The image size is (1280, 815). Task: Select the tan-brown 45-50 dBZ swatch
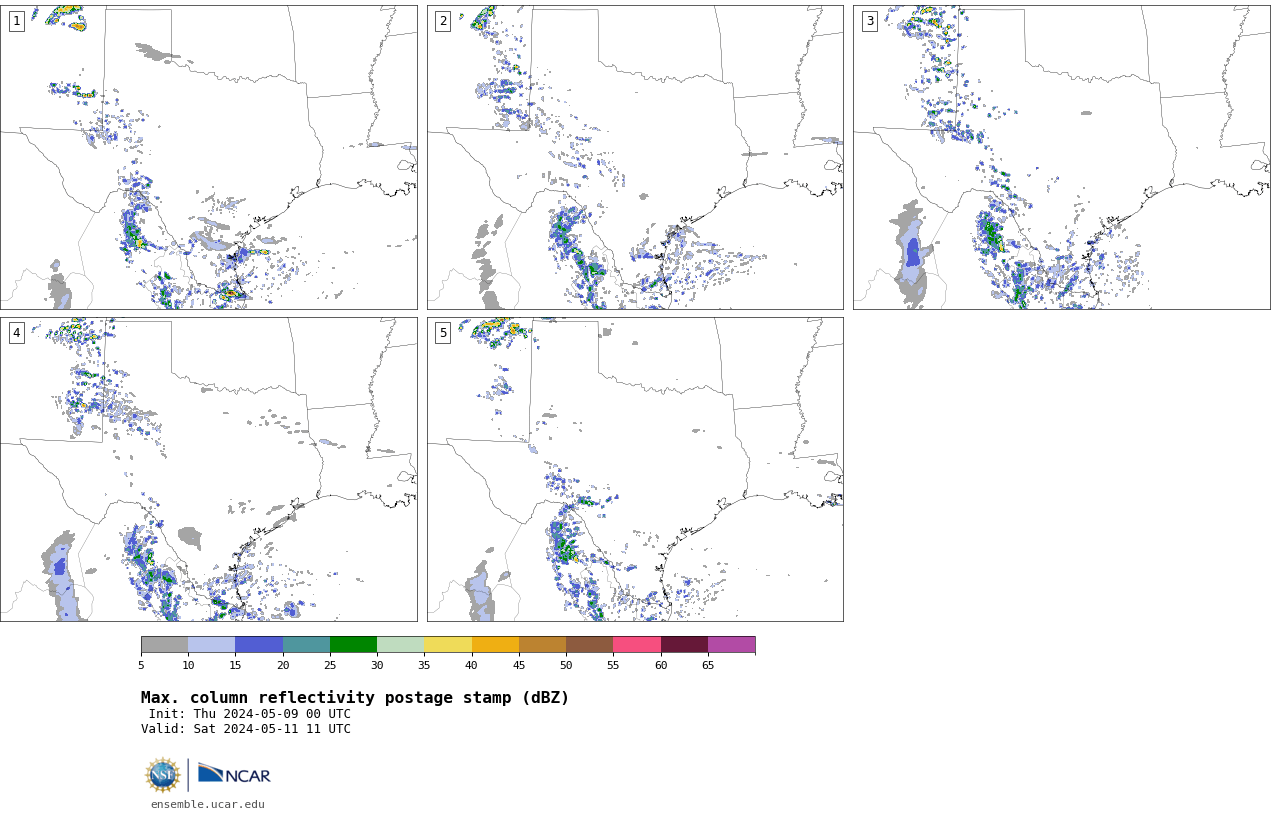click(x=542, y=644)
